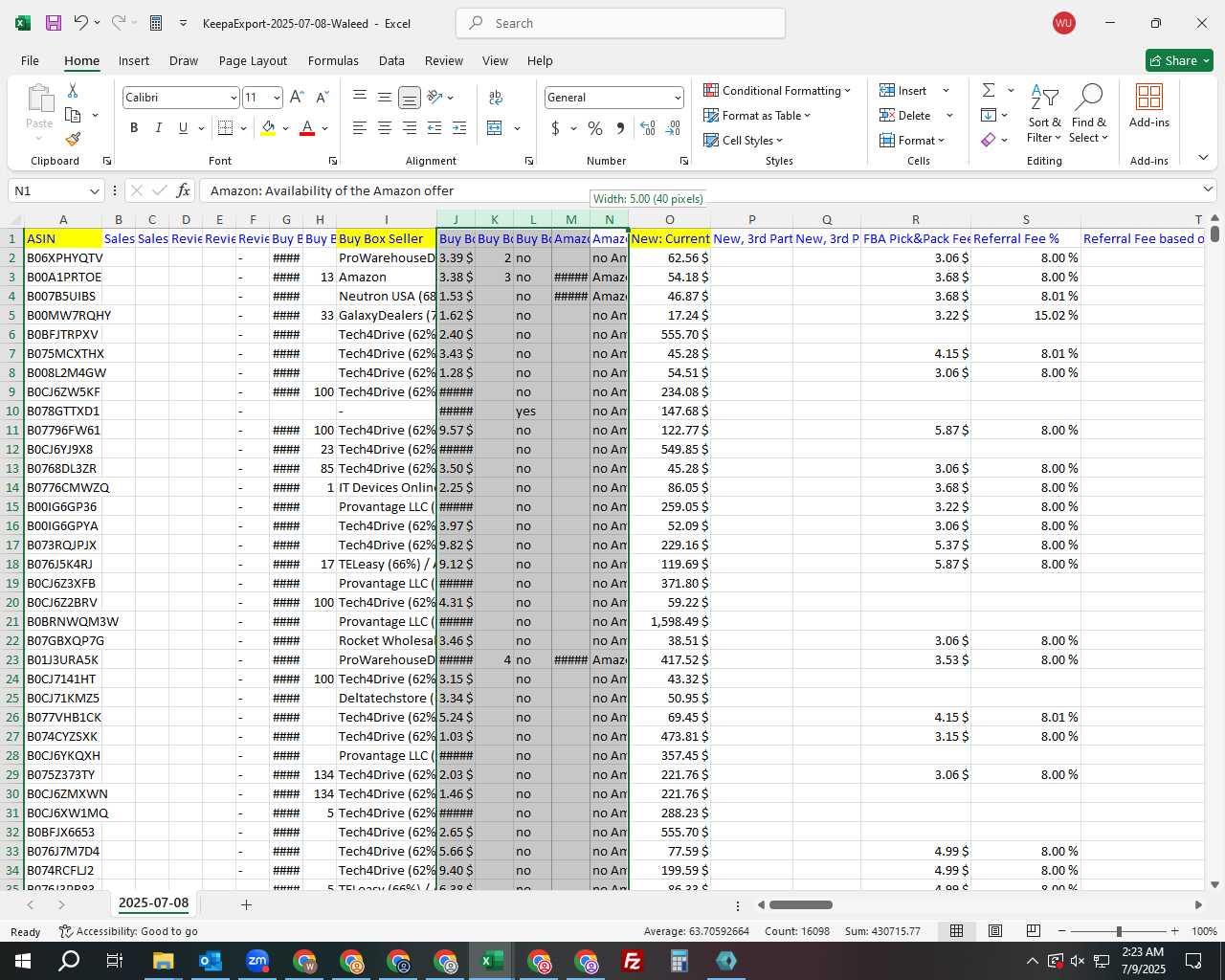1225x980 pixels.
Task: Toggle italic formatting
Action: point(158,128)
